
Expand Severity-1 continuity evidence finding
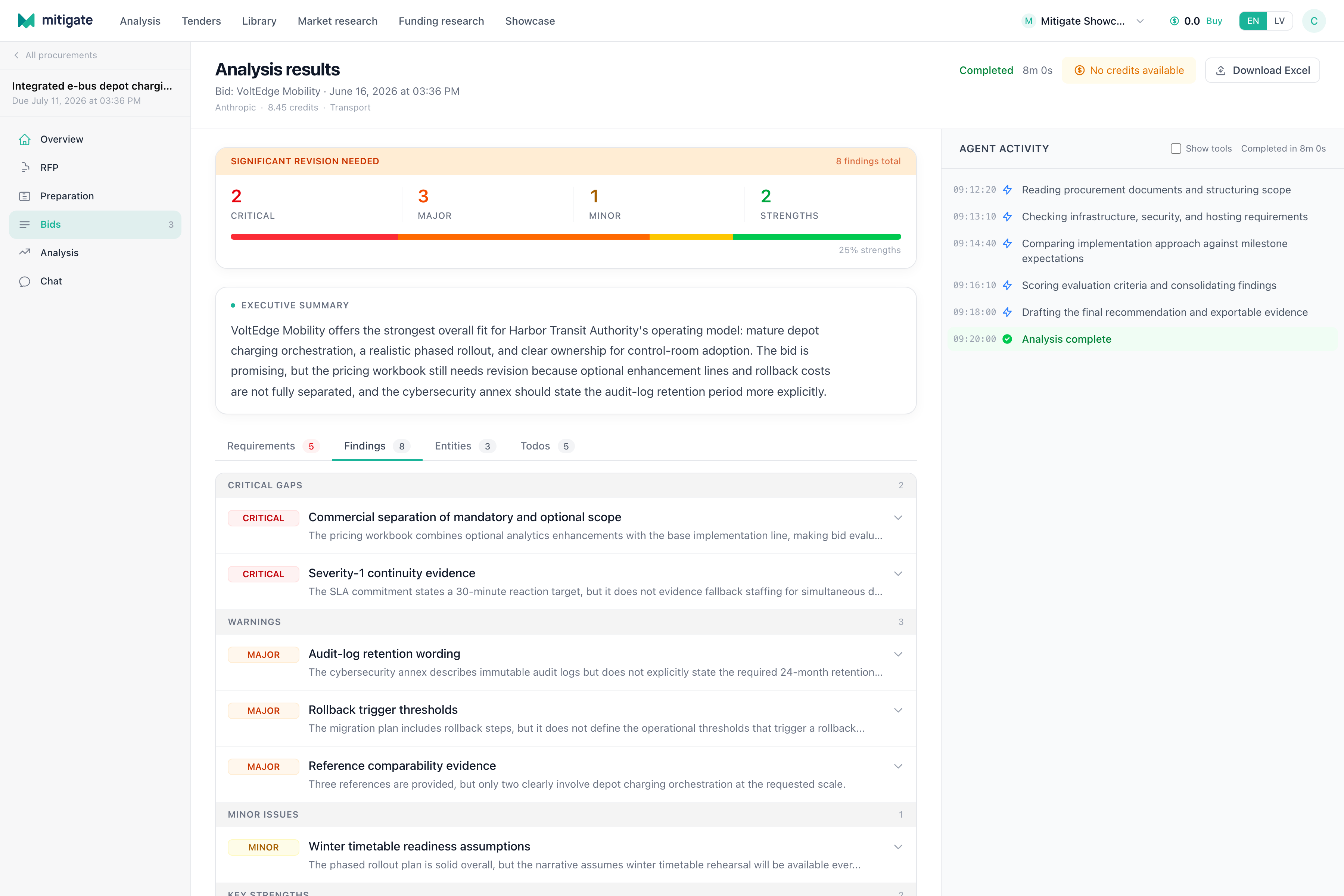898,574
